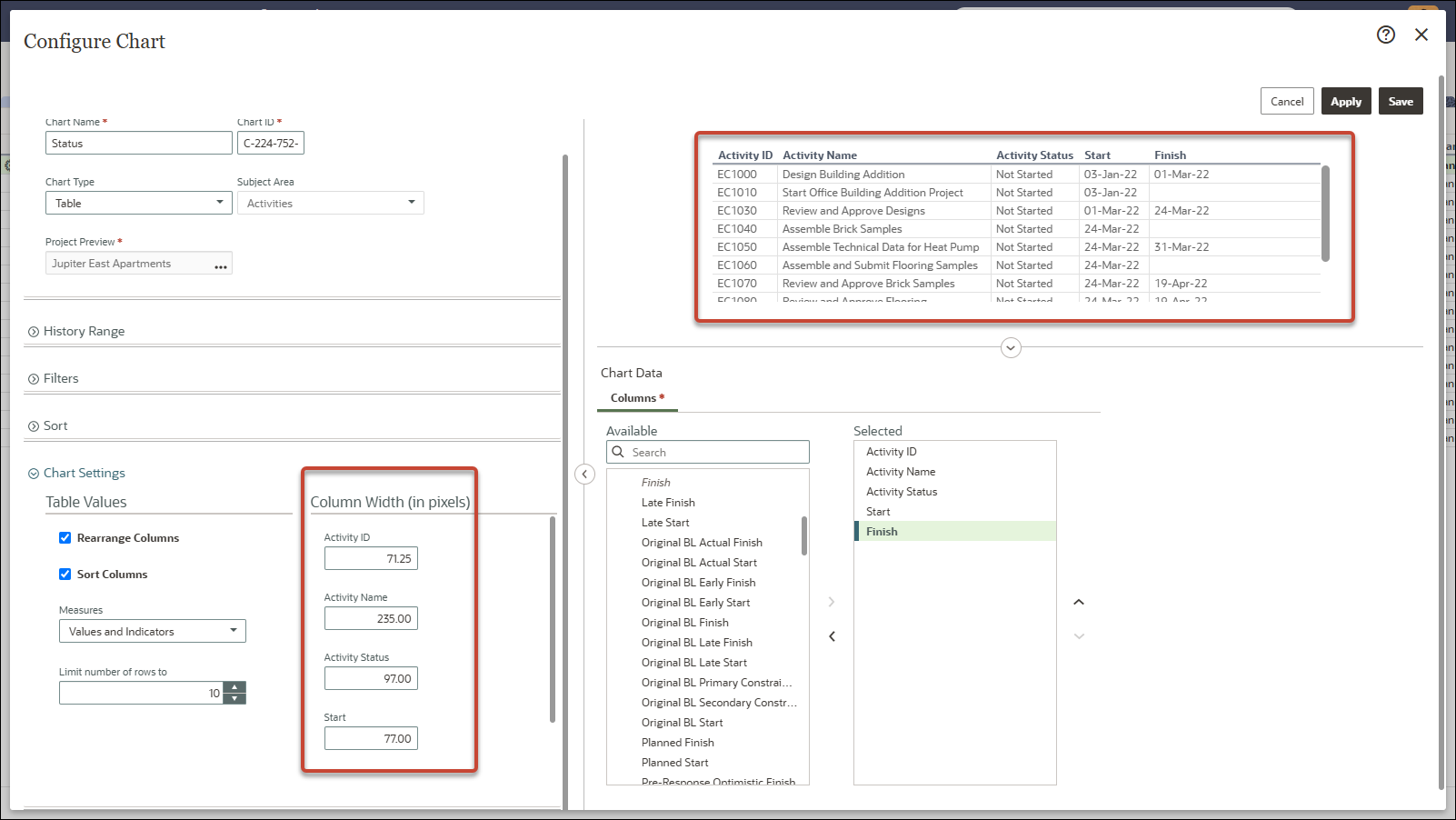
Task: Move the selected column up
Action: (x=1079, y=602)
